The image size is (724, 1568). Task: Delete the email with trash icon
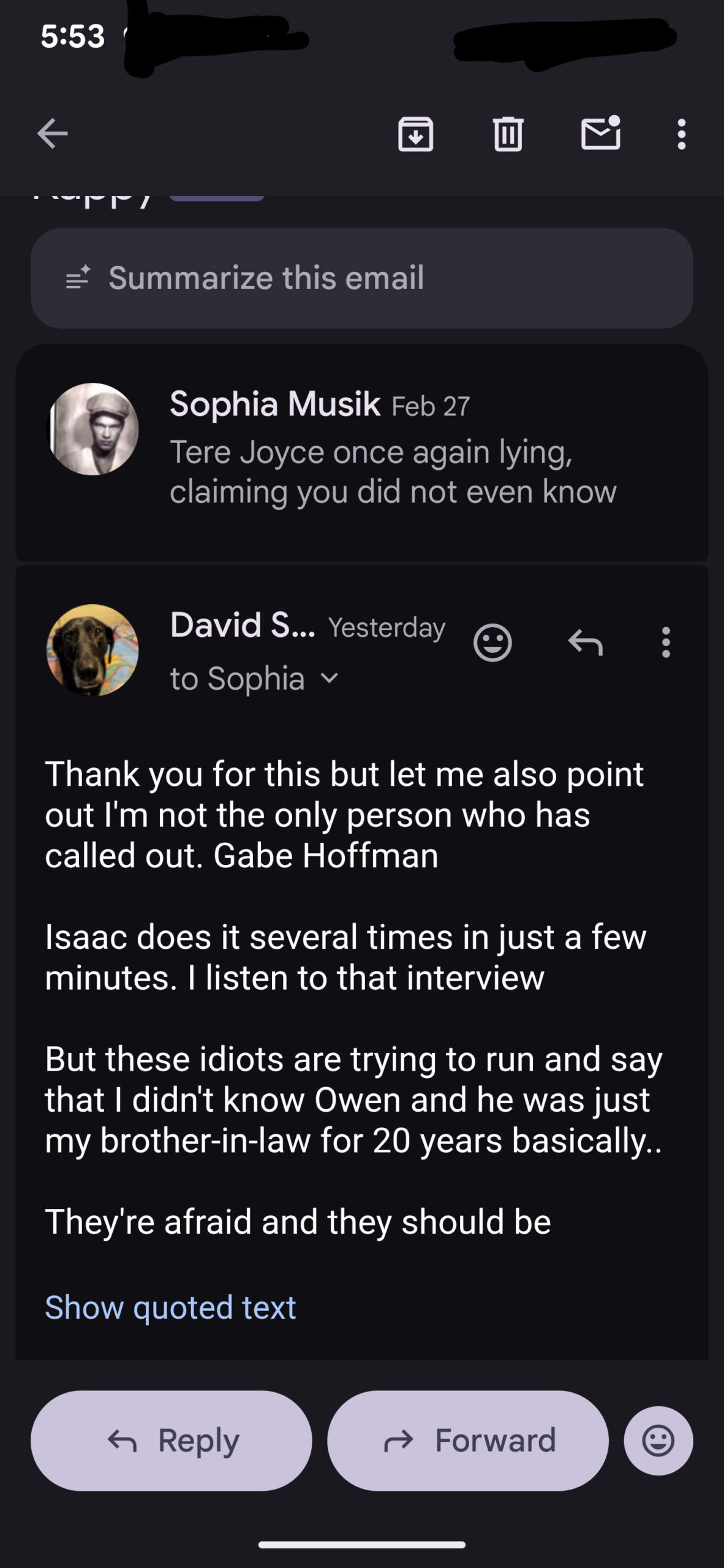coord(508,134)
